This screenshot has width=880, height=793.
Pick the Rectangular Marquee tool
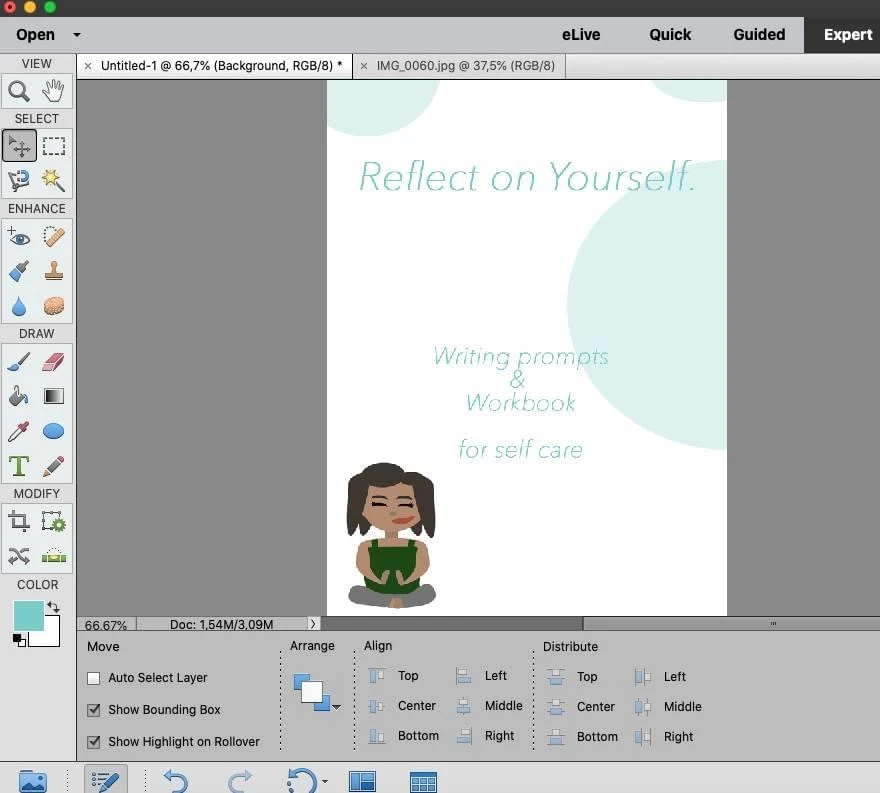[54, 146]
